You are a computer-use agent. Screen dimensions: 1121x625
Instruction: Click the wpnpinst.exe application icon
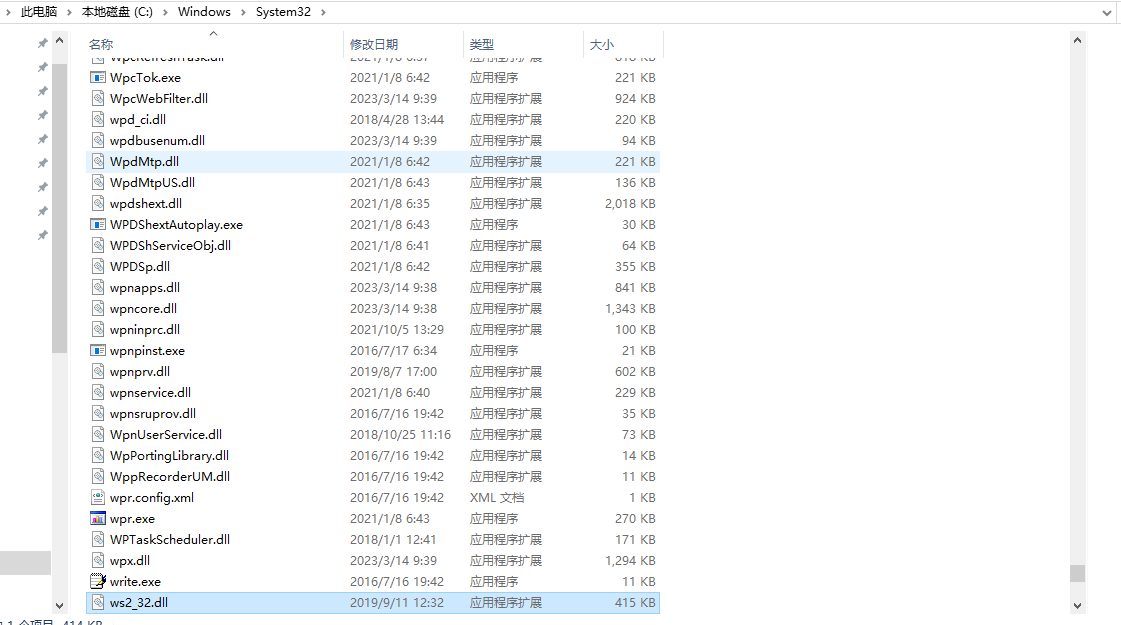[97, 350]
